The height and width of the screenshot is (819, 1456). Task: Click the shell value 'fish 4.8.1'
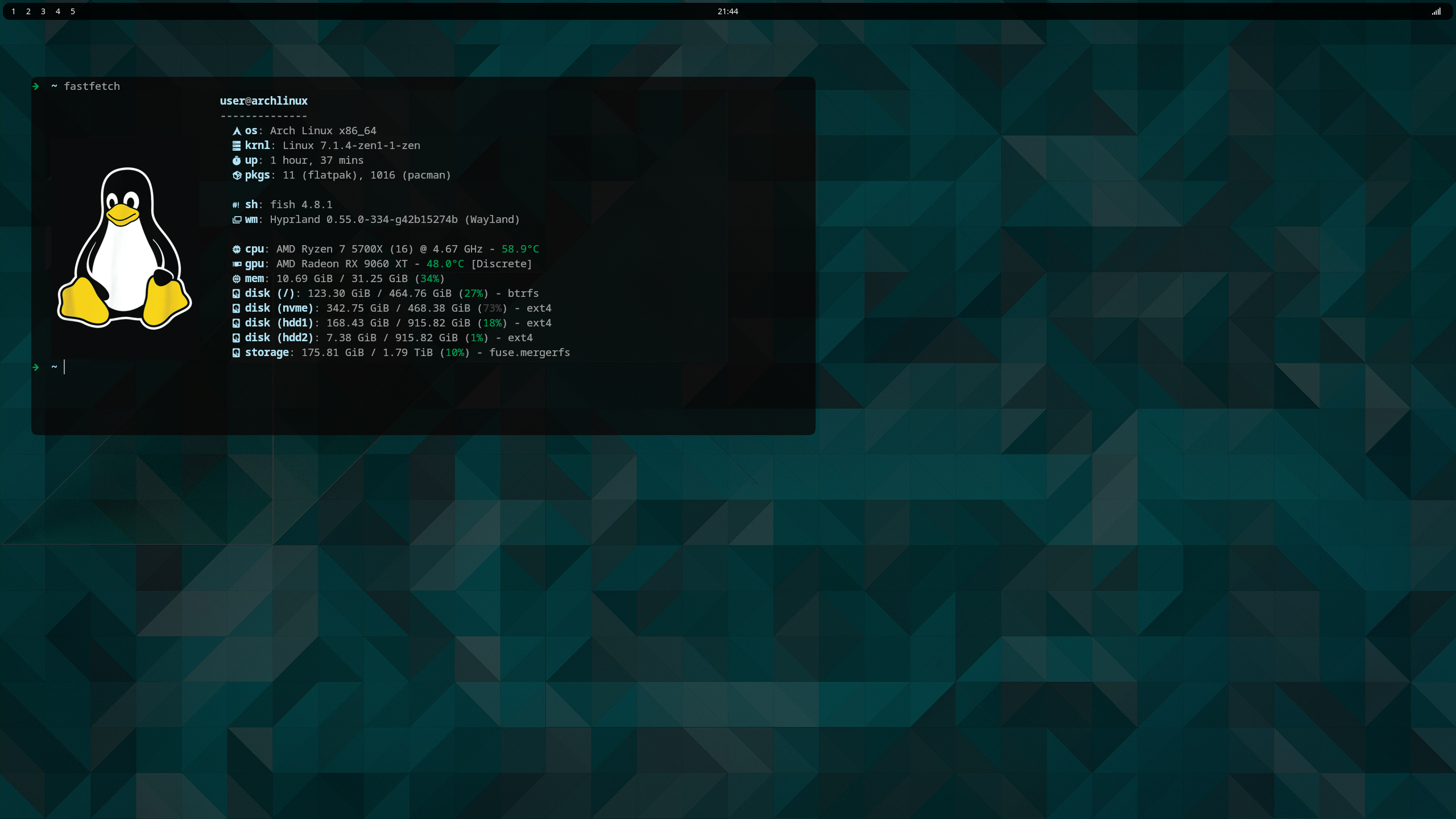[x=301, y=205]
